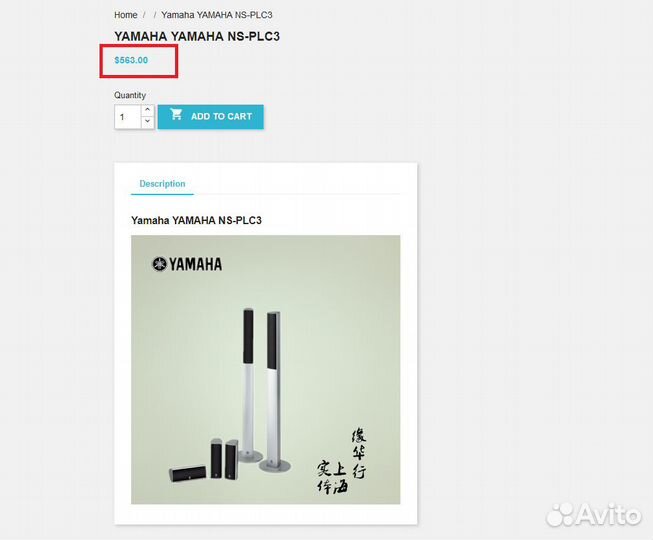Decrease quantity with the down arrow

(x=147, y=122)
